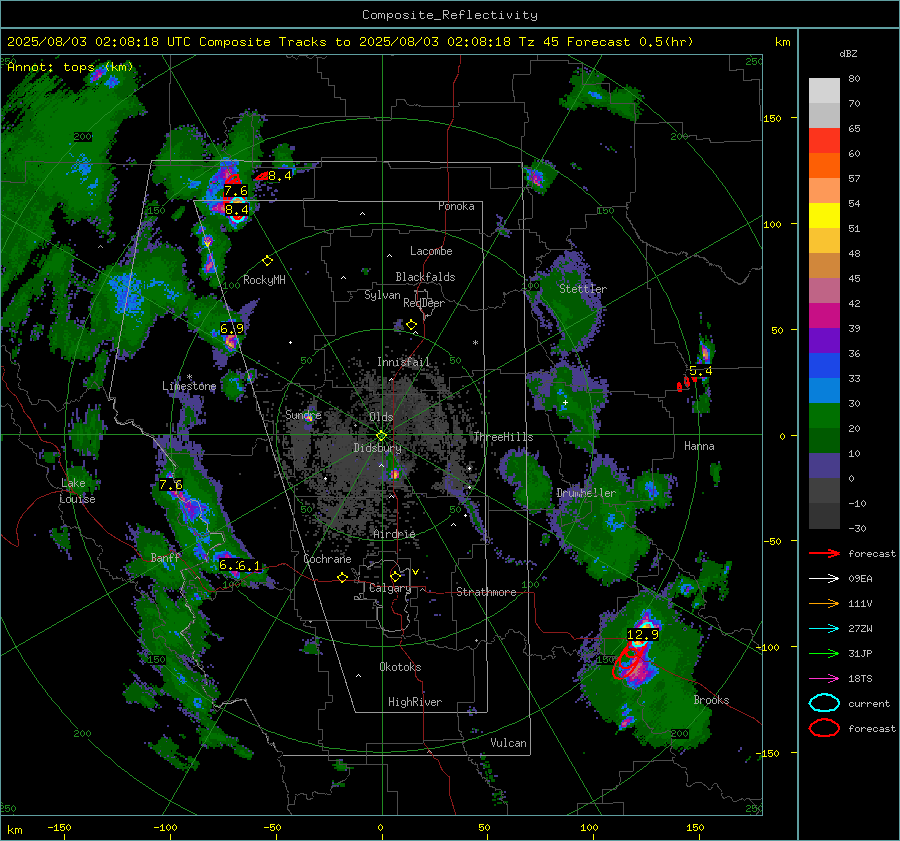The image size is (900, 841).
Task: Click the 12.9 storm top label near Brooks
Action: [643, 634]
